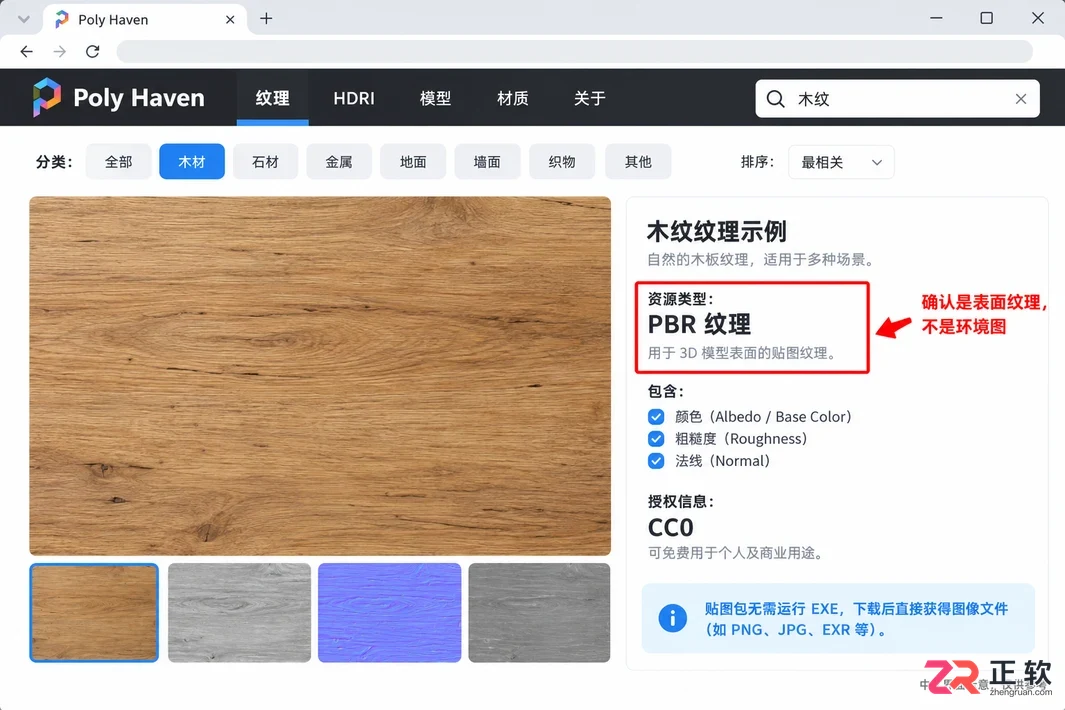The height and width of the screenshot is (710, 1065).
Task: Close the Poly Haven browser tab
Action: coord(230,20)
